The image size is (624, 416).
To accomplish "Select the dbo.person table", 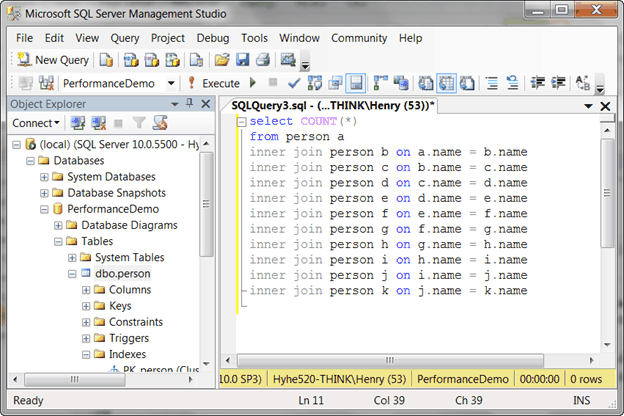I will tap(123, 273).
